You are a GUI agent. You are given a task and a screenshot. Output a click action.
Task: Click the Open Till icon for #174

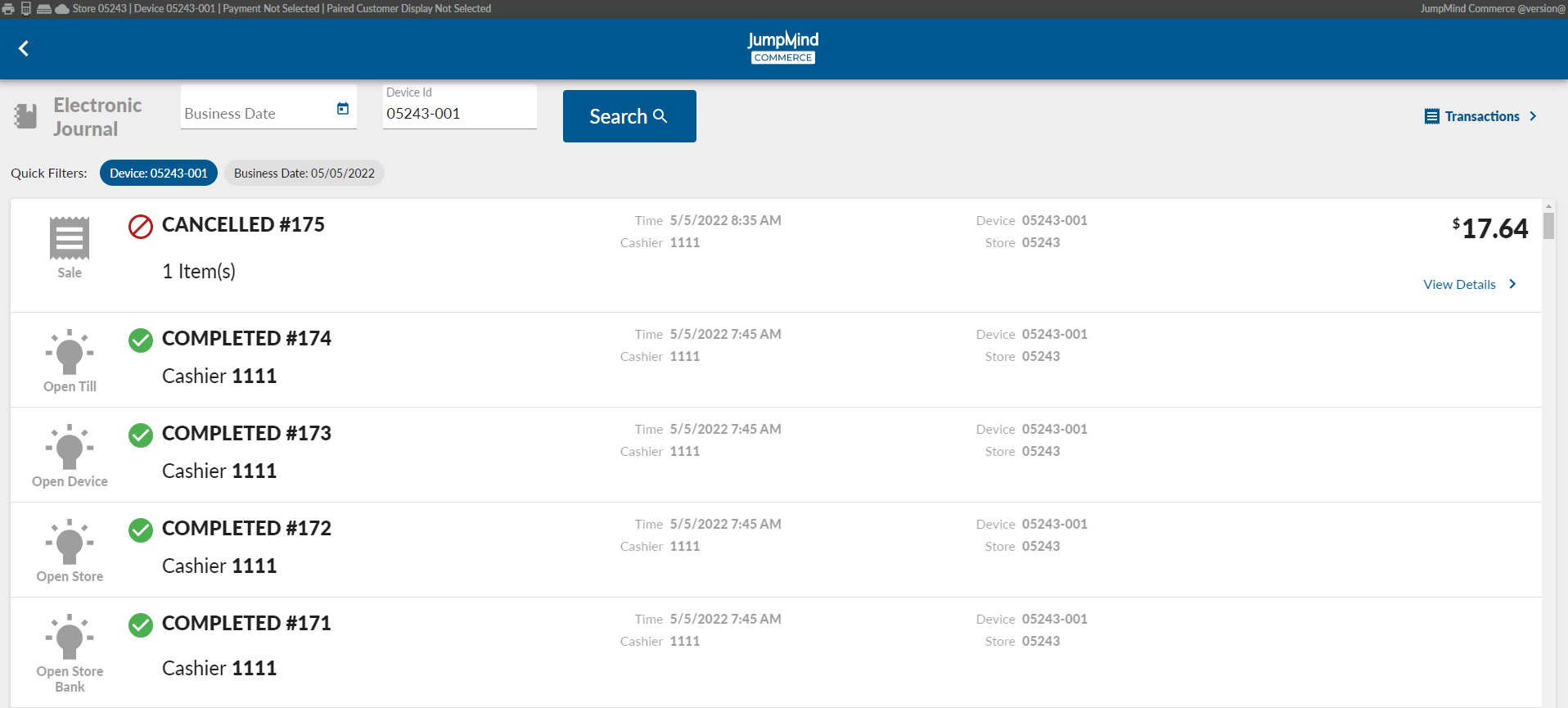click(70, 352)
